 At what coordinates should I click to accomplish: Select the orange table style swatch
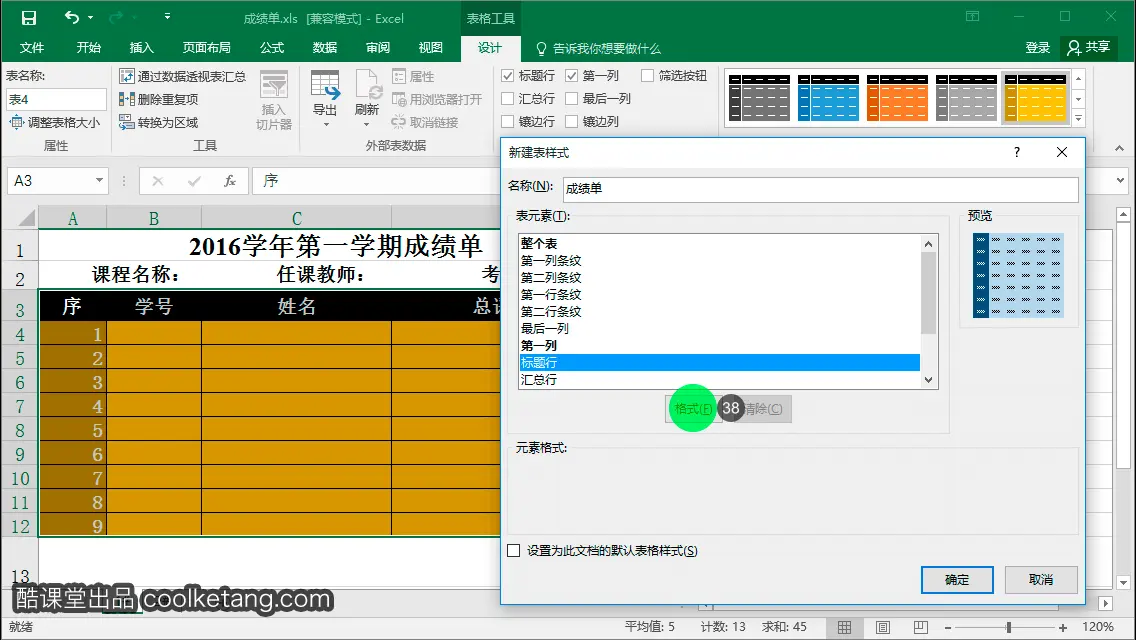point(898,97)
